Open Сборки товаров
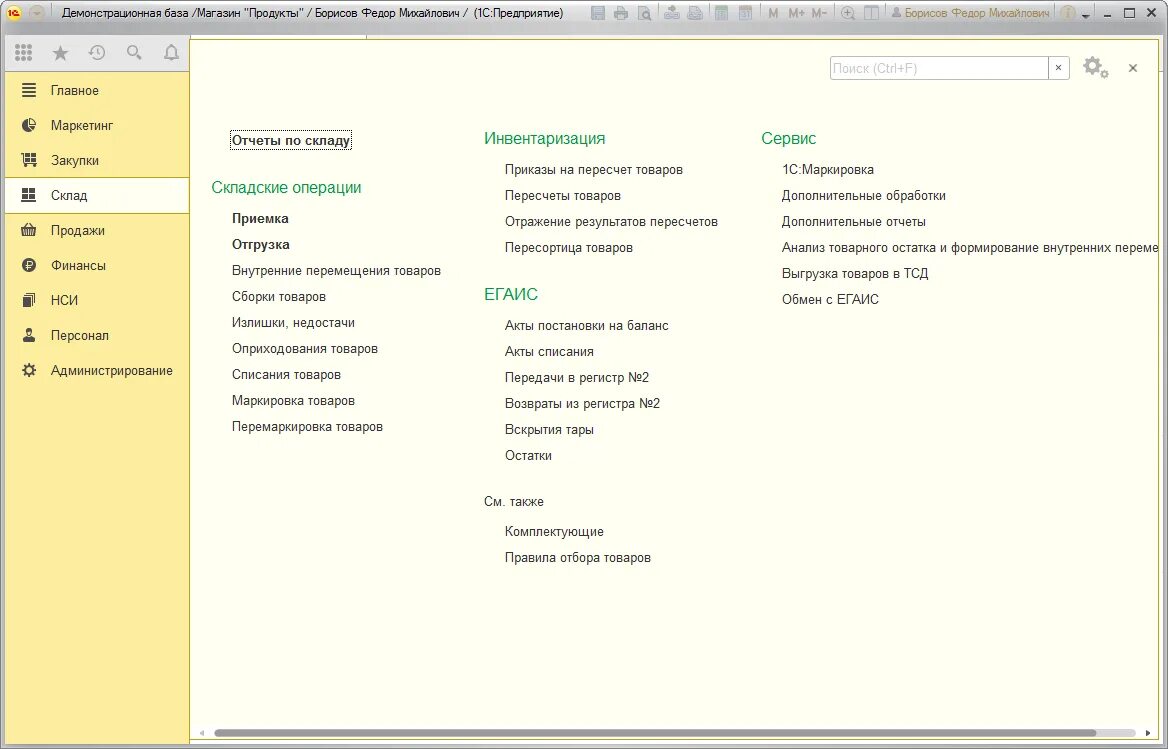This screenshot has height=749, width=1168. [x=279, y=296]
